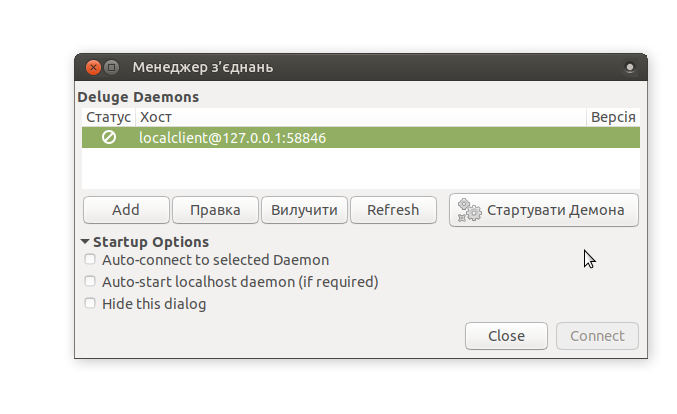Viewport: 677px width, 414px height.
Task: Refresh the daemon list
Action: (x=393, y=210)
